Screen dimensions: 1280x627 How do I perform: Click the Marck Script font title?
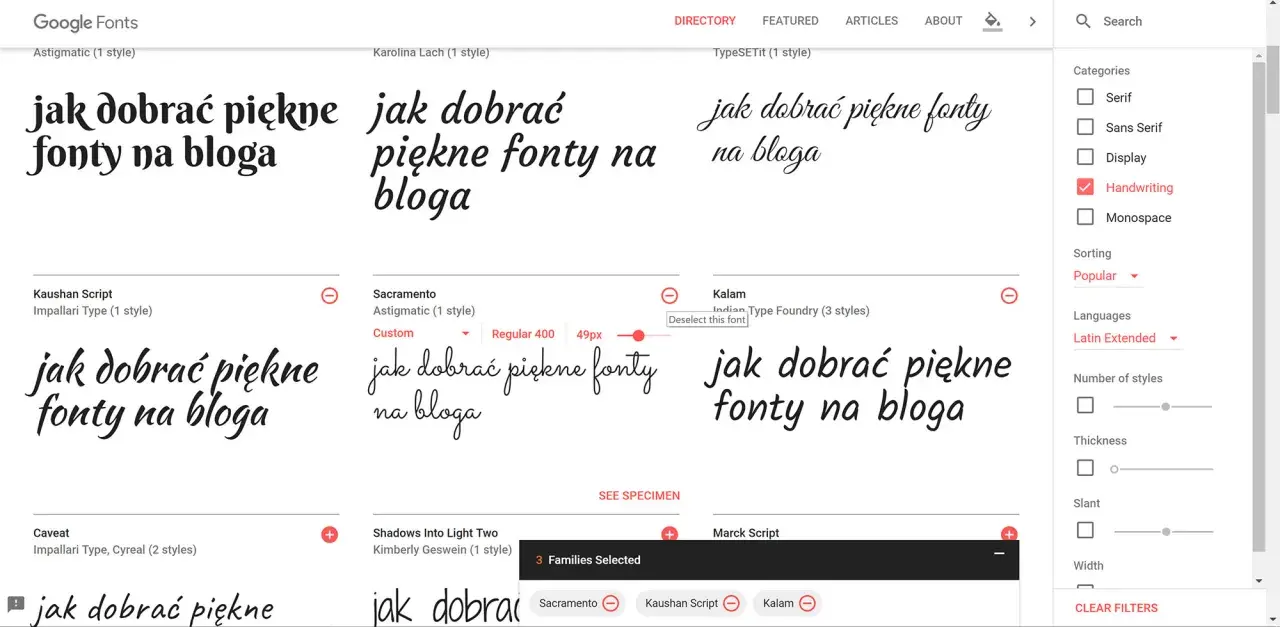[746, 533]
